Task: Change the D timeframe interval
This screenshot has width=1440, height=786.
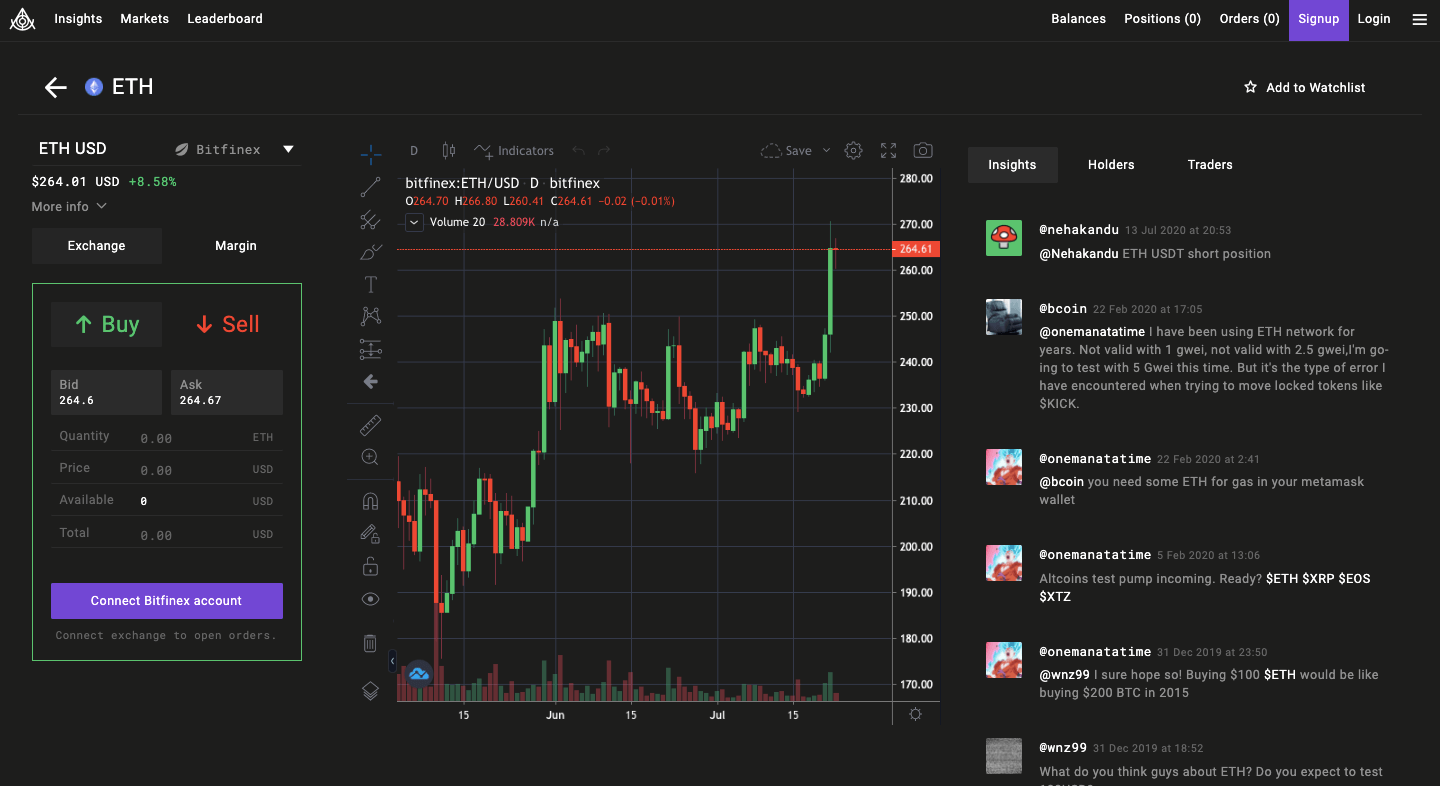Action: (x=414, y=151)
